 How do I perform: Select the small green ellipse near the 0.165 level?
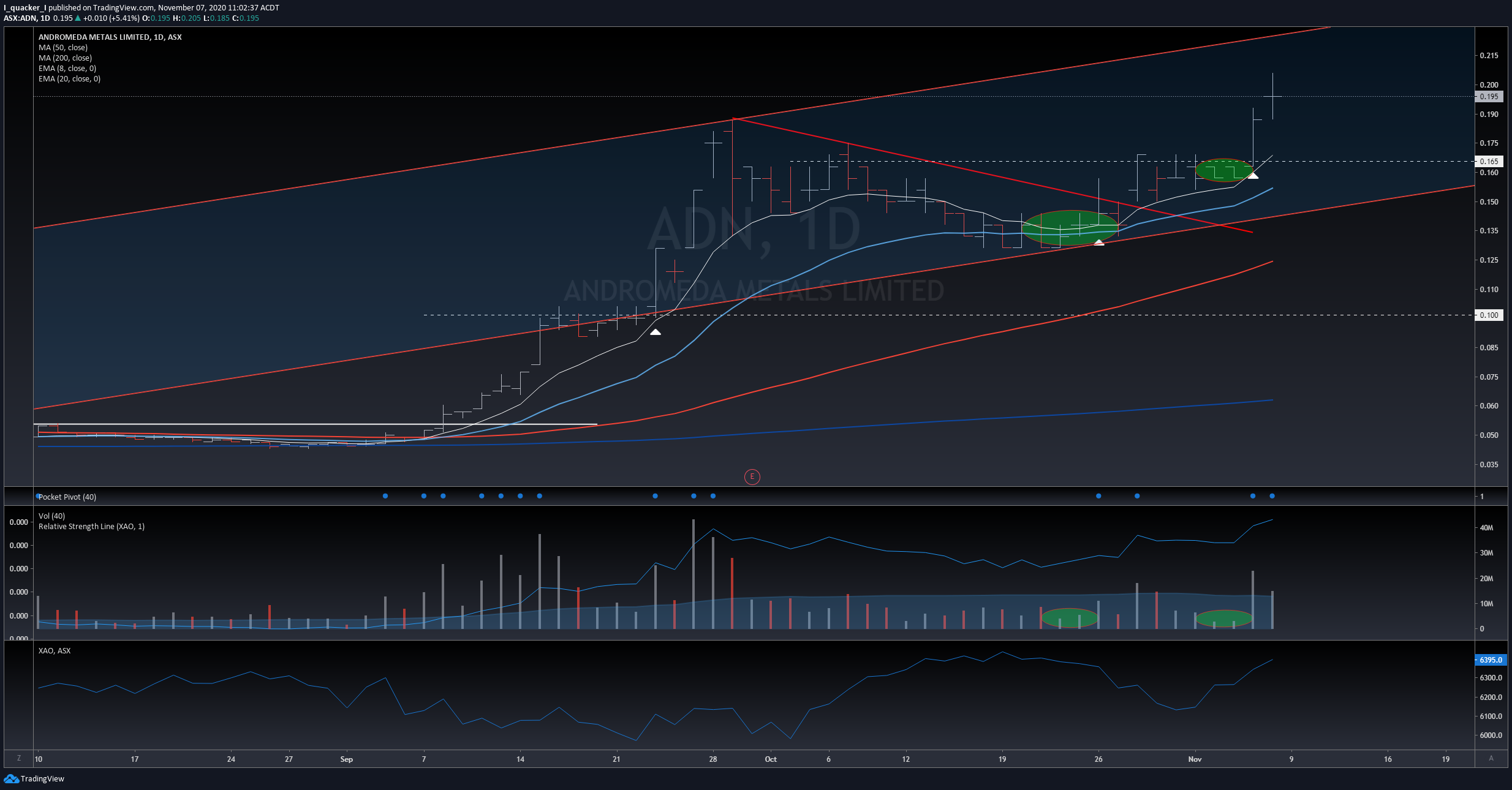(1224, 170)
